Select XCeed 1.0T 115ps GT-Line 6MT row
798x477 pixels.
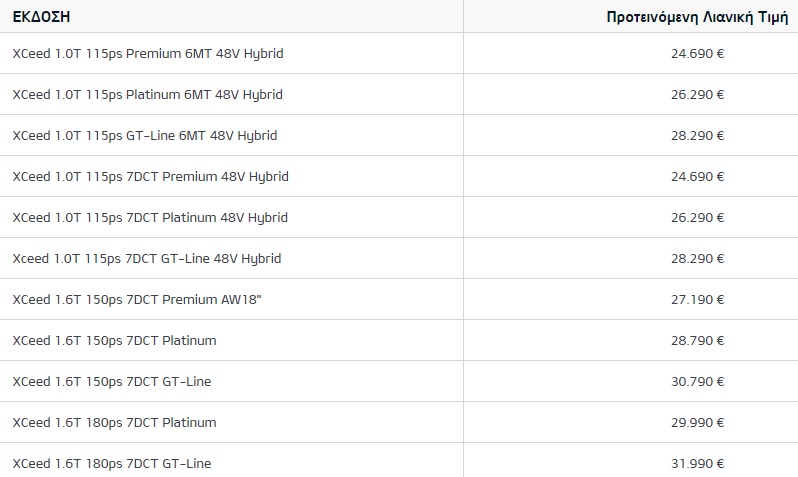click(x=144, y=135)
